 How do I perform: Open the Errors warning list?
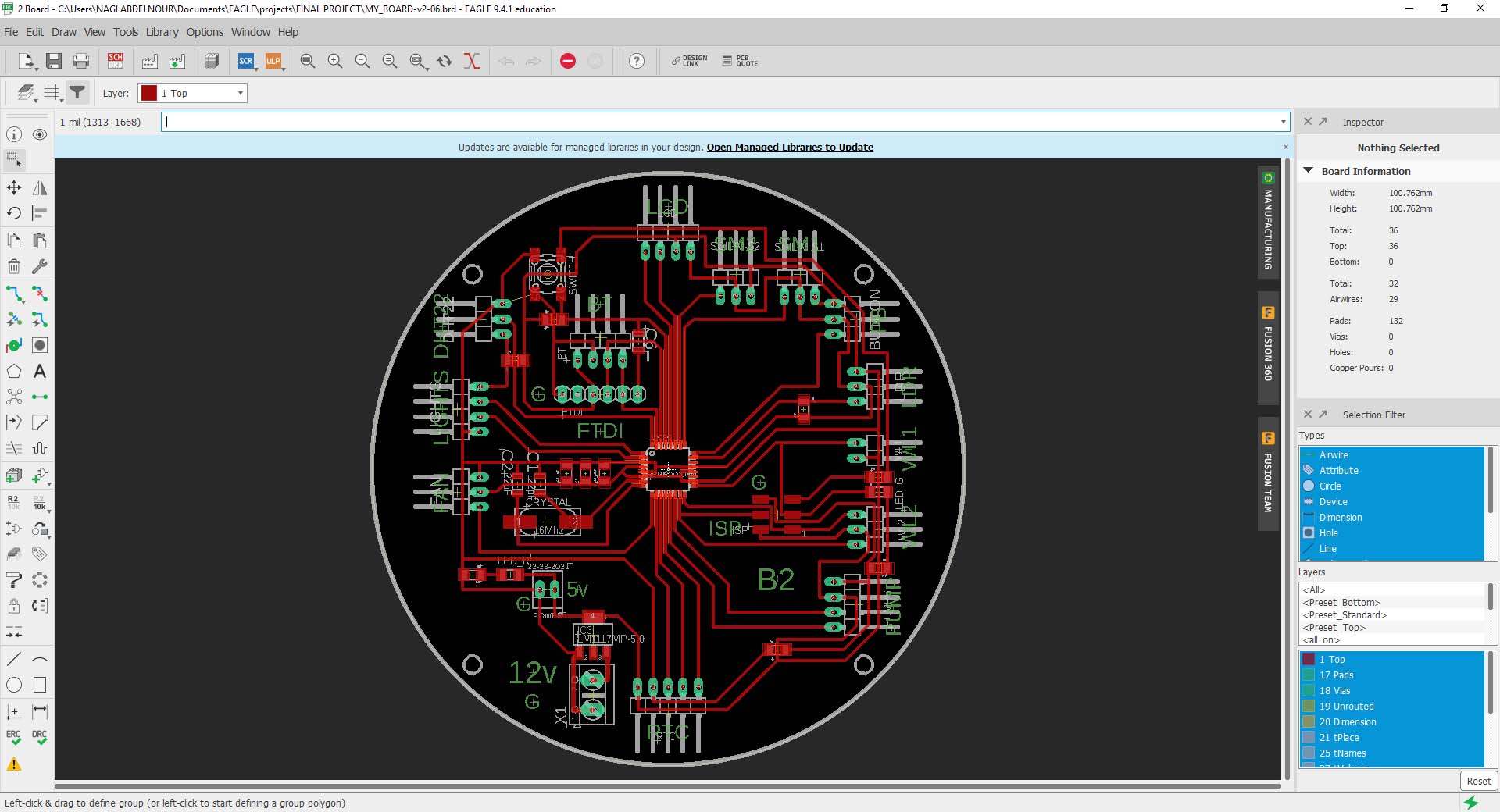coord(14,764)
